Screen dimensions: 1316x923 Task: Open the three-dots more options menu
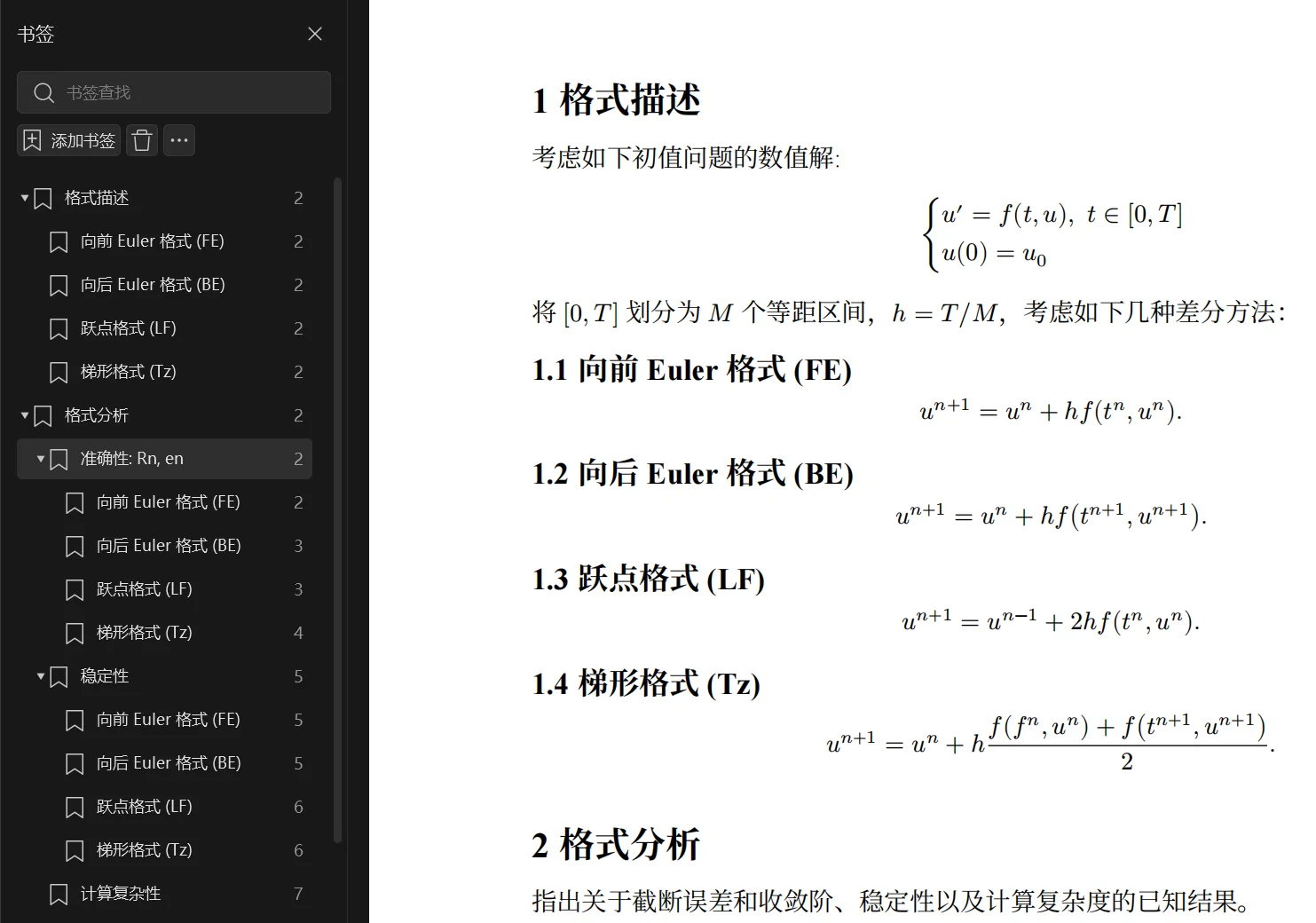[179, 140]
